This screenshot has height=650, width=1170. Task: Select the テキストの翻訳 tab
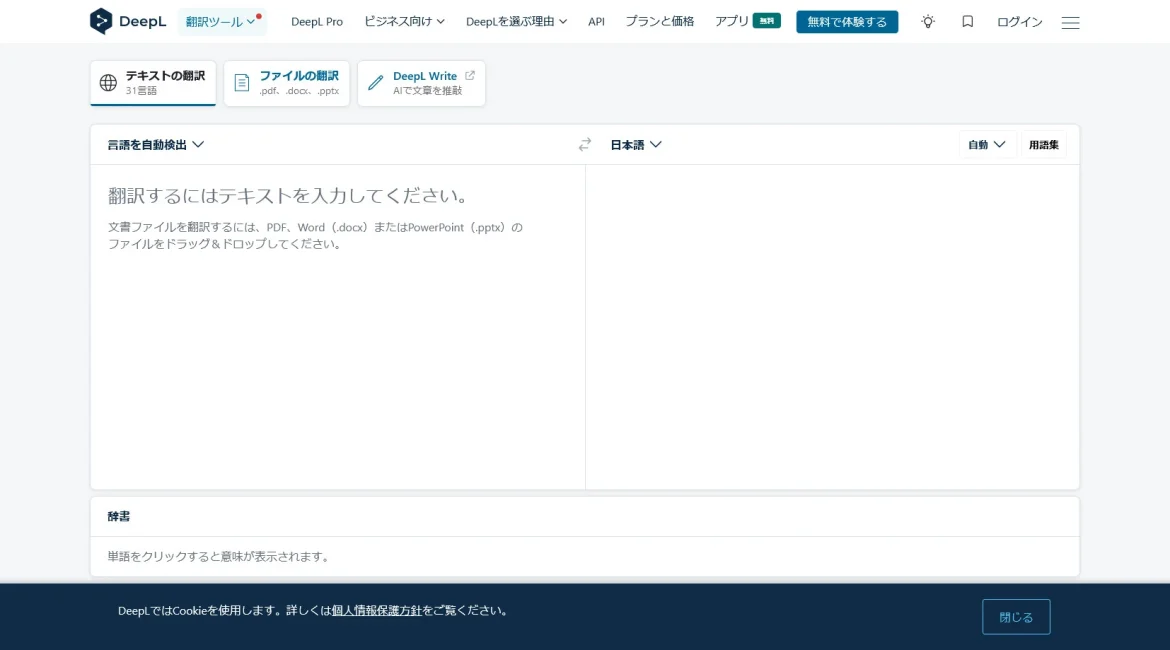(x=153, y=83)
